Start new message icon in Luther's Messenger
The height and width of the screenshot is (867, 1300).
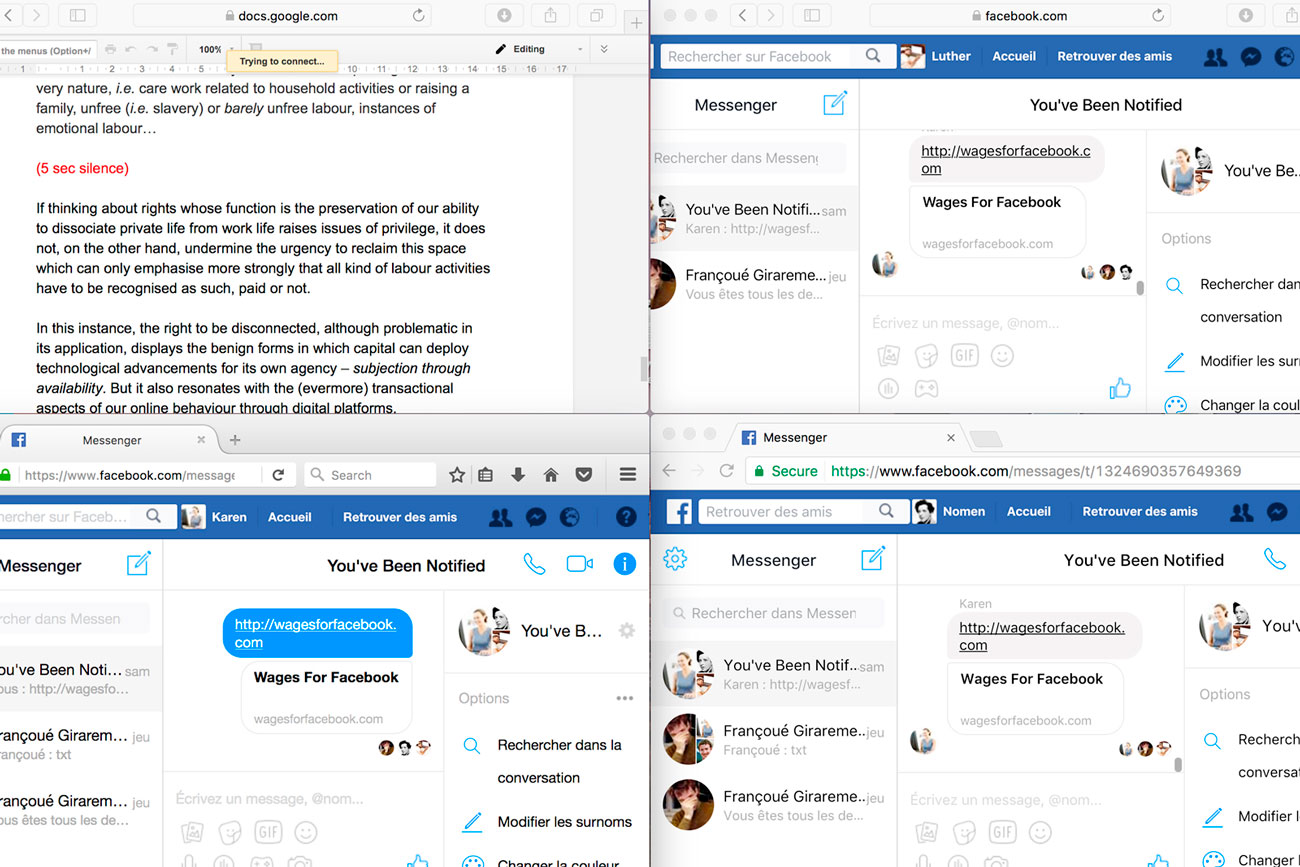point(835,103)
